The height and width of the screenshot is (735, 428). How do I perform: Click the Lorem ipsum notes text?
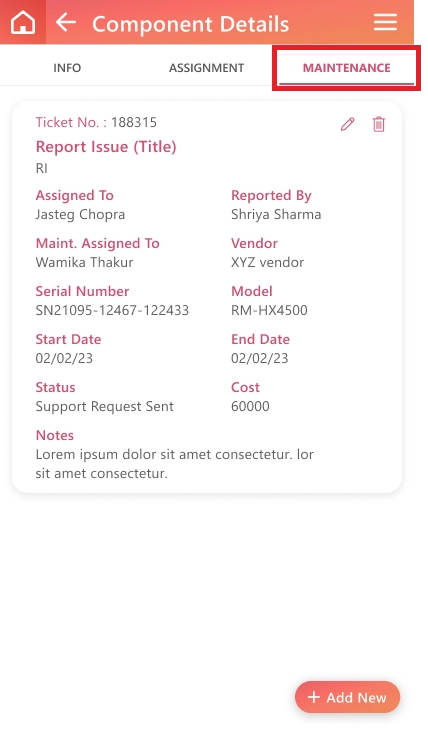175,464
